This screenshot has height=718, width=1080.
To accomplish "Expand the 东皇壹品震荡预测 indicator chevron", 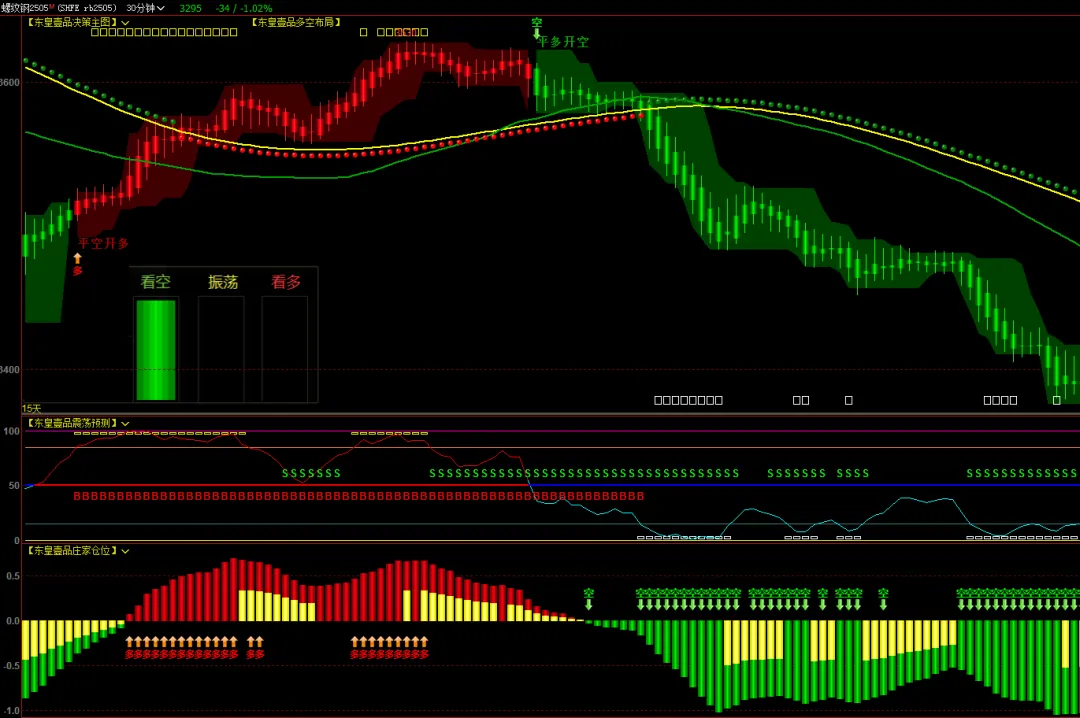I will [125, 424].
